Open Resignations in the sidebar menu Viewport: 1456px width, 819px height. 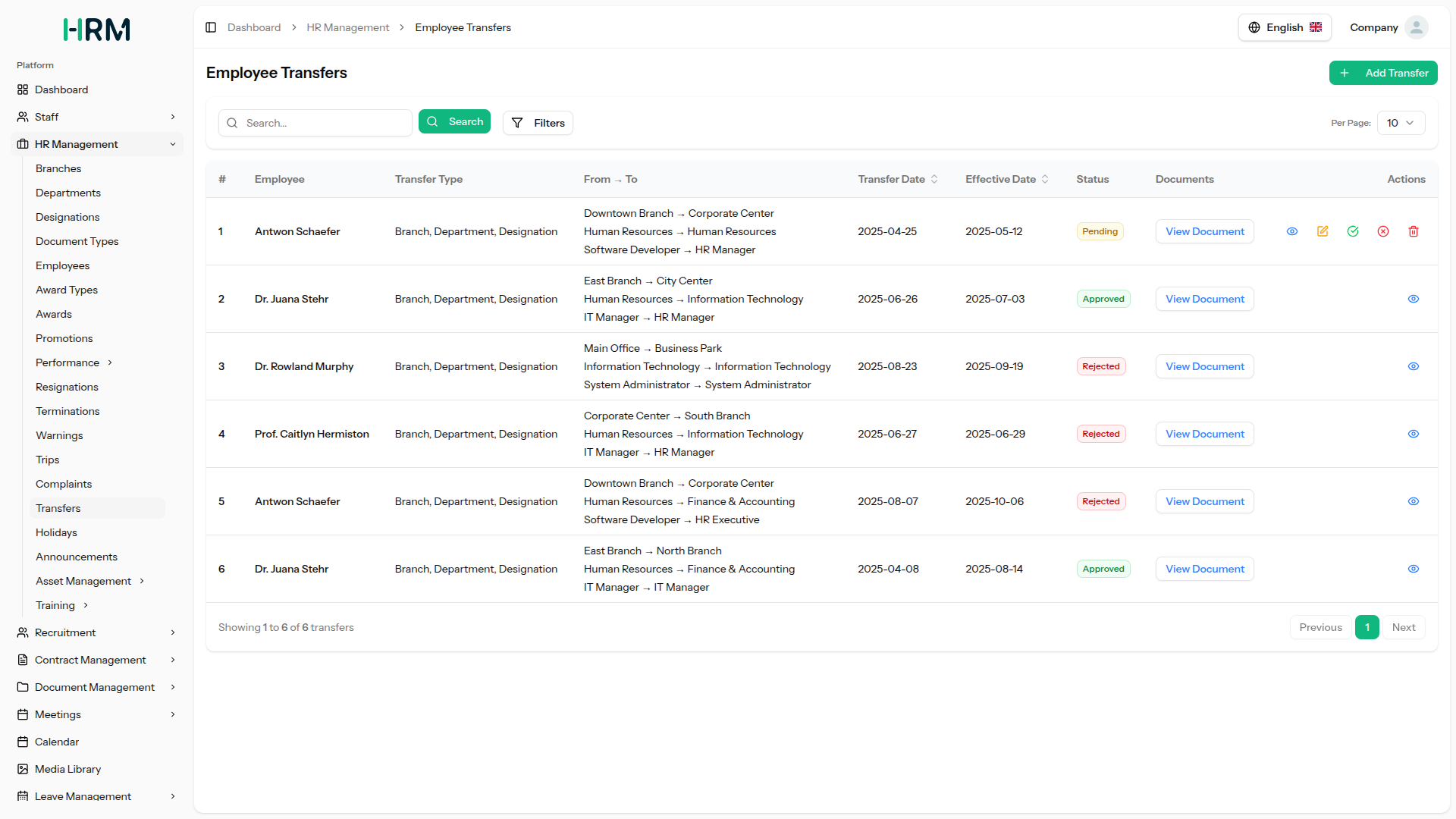tap(67, 387)
